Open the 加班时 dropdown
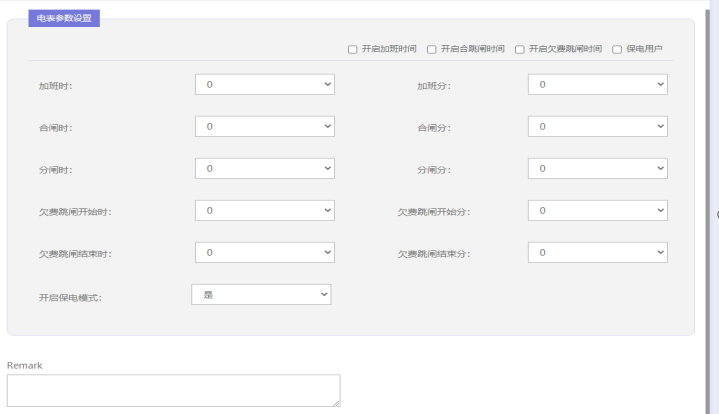719x414 pixels. [264, 85]
